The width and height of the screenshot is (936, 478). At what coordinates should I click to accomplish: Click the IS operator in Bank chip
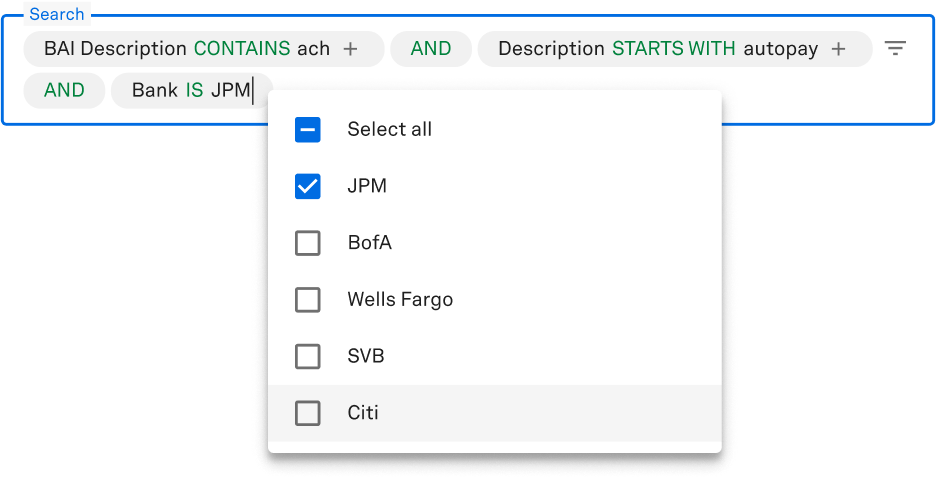click(x=194, y=91)
